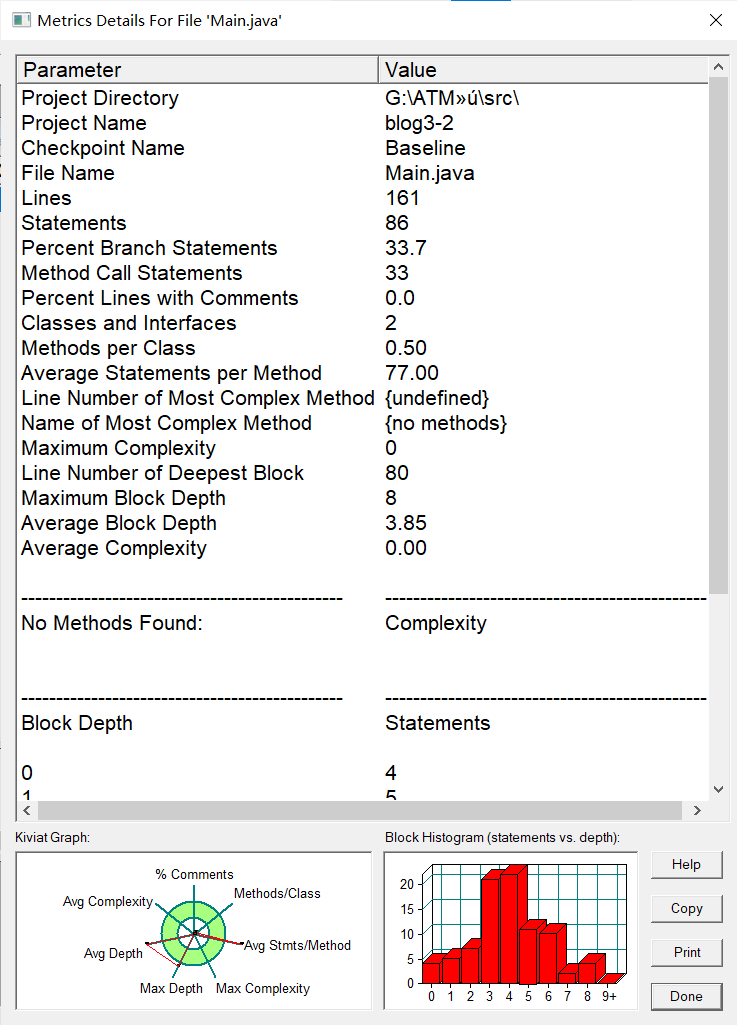Click the Parameter column header
737x1025 pixels.
(197, 70)
